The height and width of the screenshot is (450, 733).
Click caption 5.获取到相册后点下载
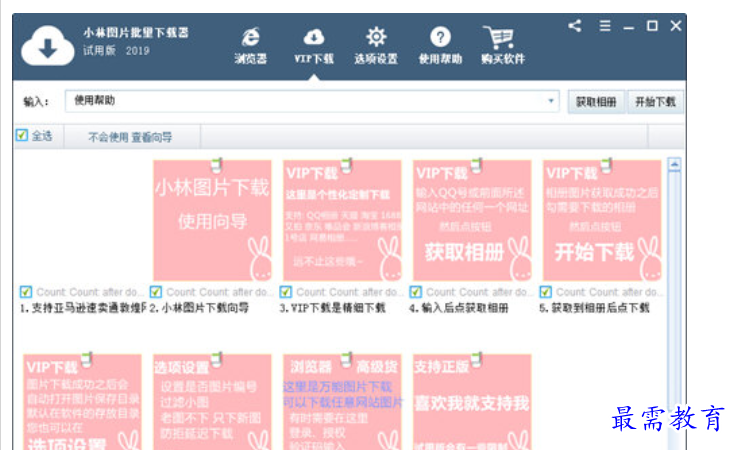tap(595, 308)
